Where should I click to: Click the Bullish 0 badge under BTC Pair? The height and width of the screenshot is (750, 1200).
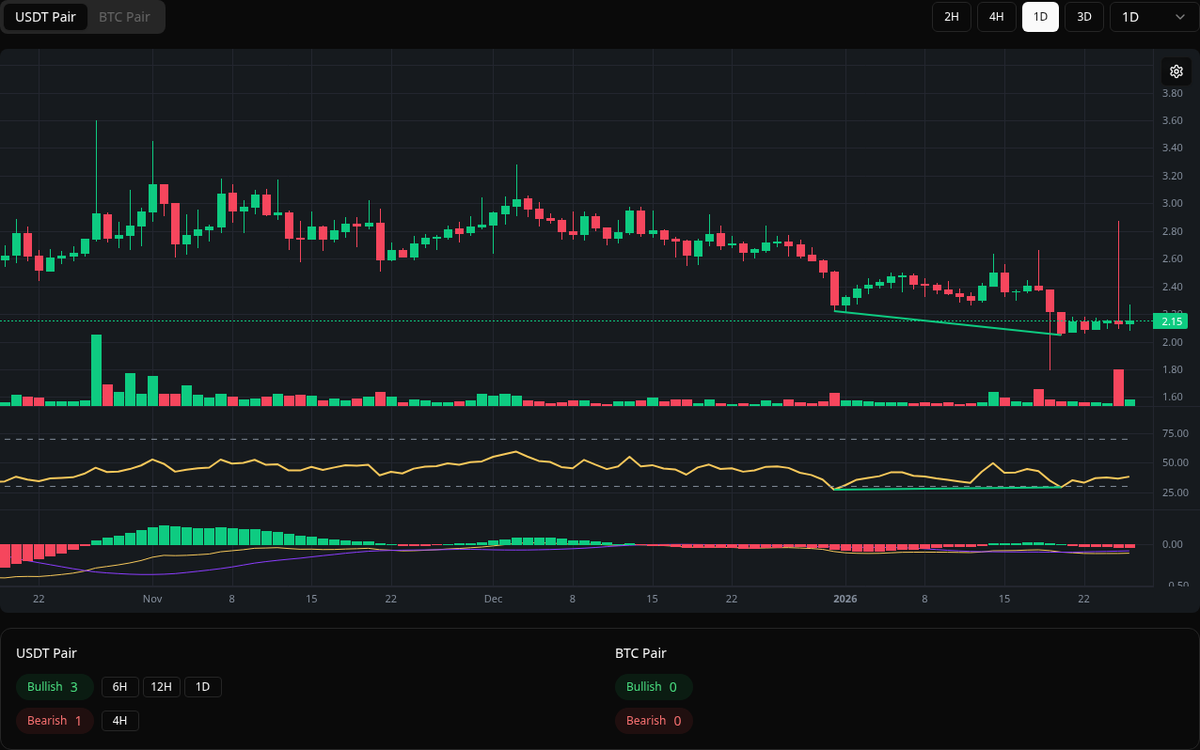pos(653,687)
